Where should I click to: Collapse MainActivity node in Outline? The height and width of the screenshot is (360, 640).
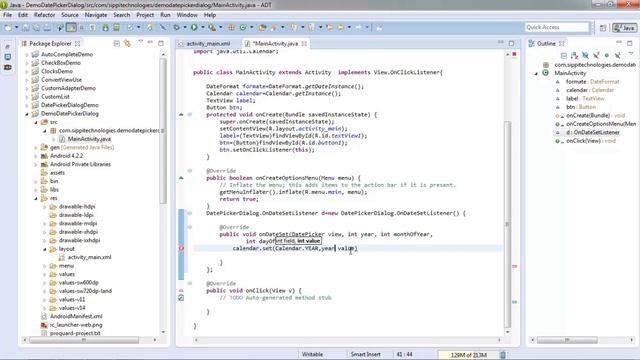[536, 73]
